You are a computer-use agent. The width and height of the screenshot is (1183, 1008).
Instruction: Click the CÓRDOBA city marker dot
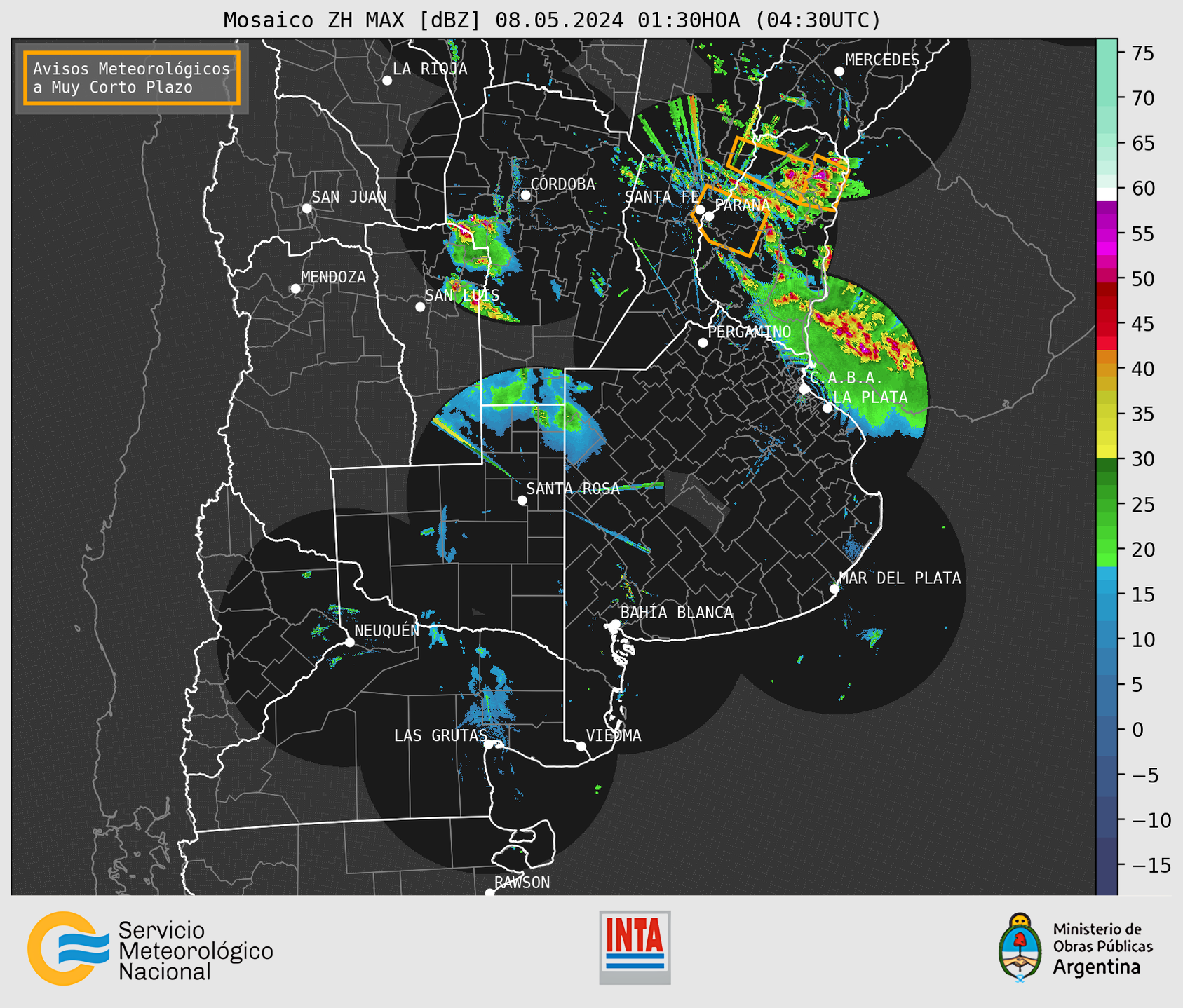tap(525, 195)
